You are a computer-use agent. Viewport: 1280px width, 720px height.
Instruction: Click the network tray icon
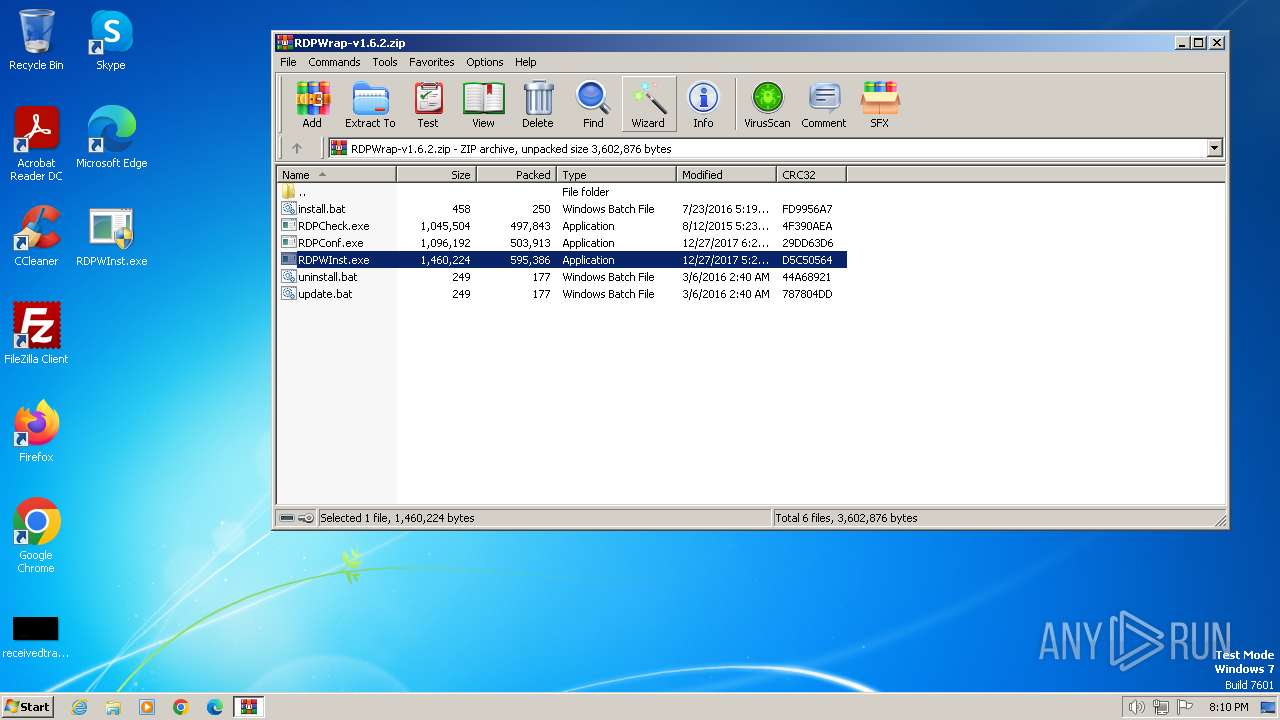[1160, 707]
